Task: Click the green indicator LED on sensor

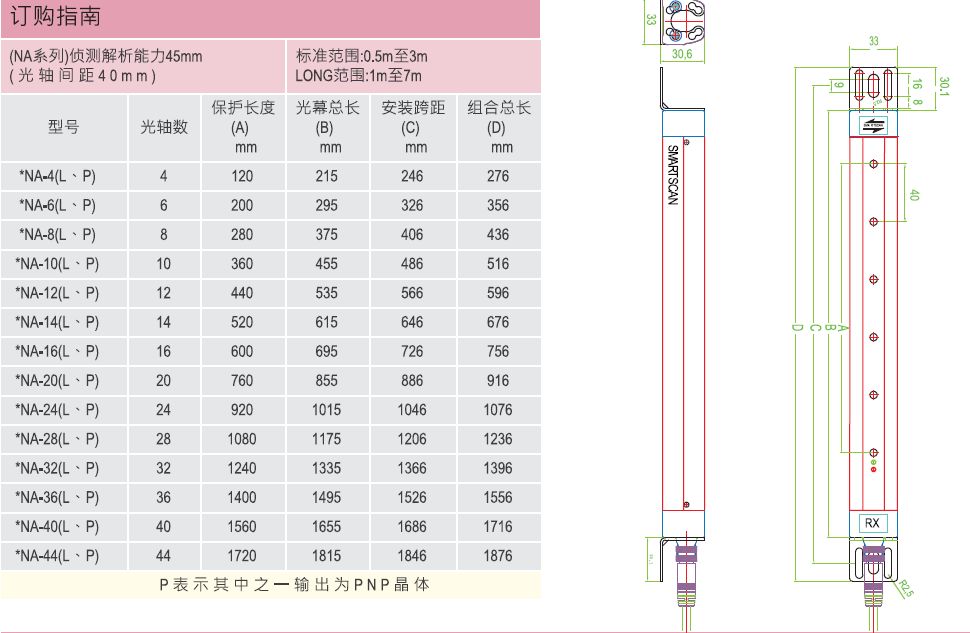Action: (873, 462)
